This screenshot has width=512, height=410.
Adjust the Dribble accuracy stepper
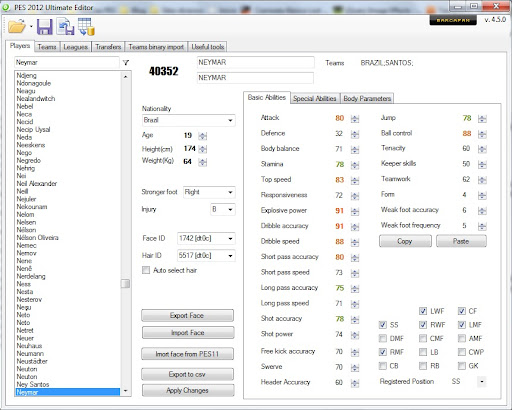tap(355, 227)
